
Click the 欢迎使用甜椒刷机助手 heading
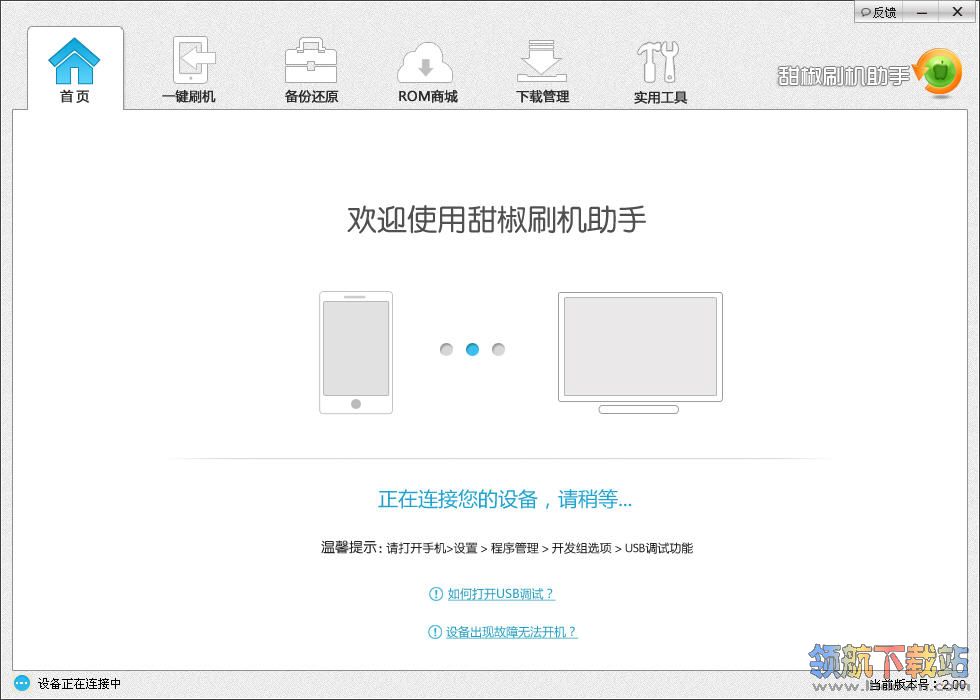coord(496,219)
